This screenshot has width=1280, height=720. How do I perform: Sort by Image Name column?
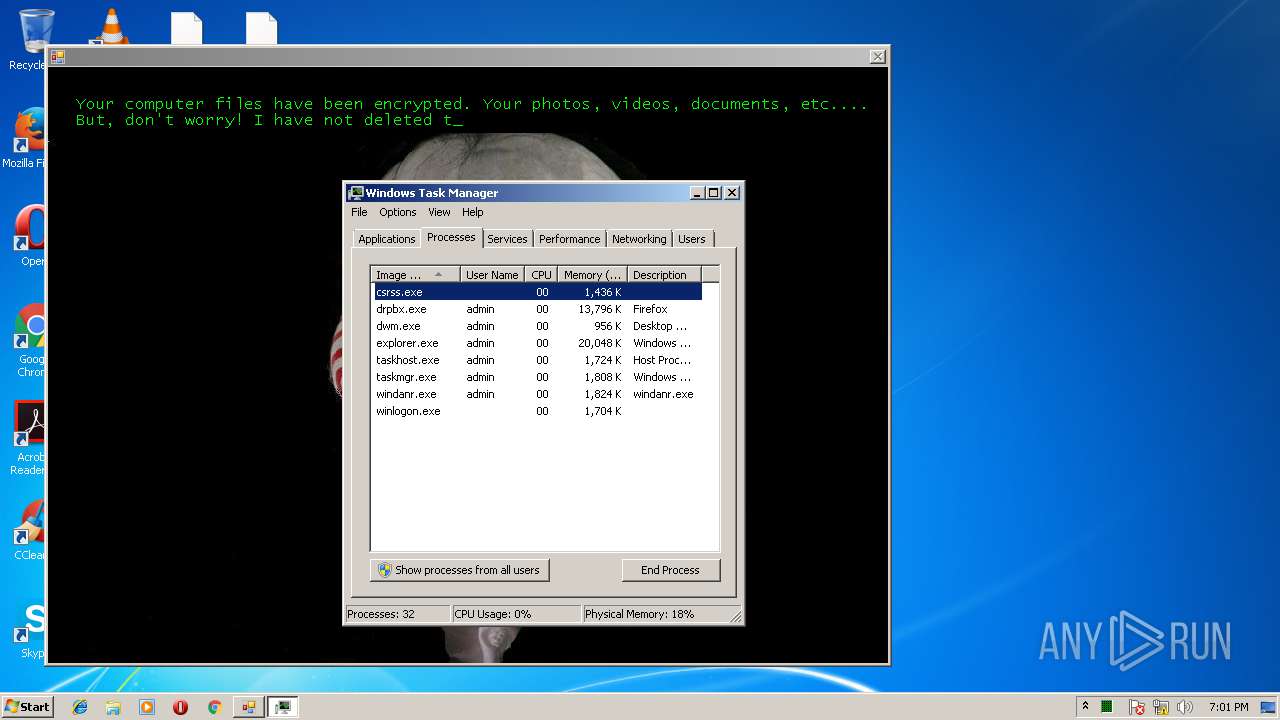point(415,275)
